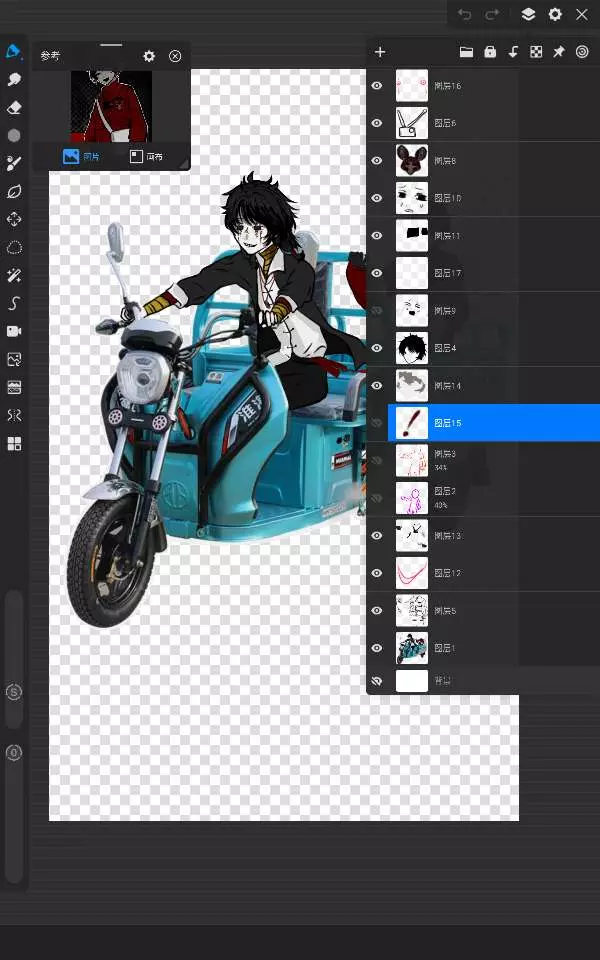Screen dimensions: 600x960
Task: Hide layer 图层11 with eye icon
Action: pyautogui.click(x=377, y=236)
